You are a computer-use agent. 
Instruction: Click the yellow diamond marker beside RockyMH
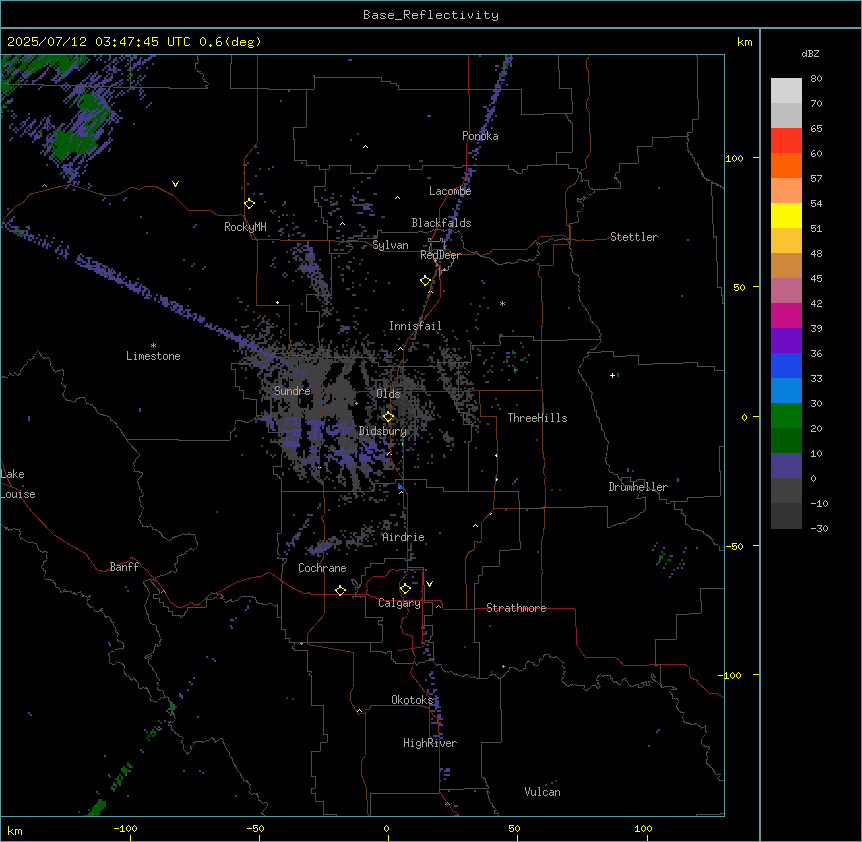tap(249, 204)
